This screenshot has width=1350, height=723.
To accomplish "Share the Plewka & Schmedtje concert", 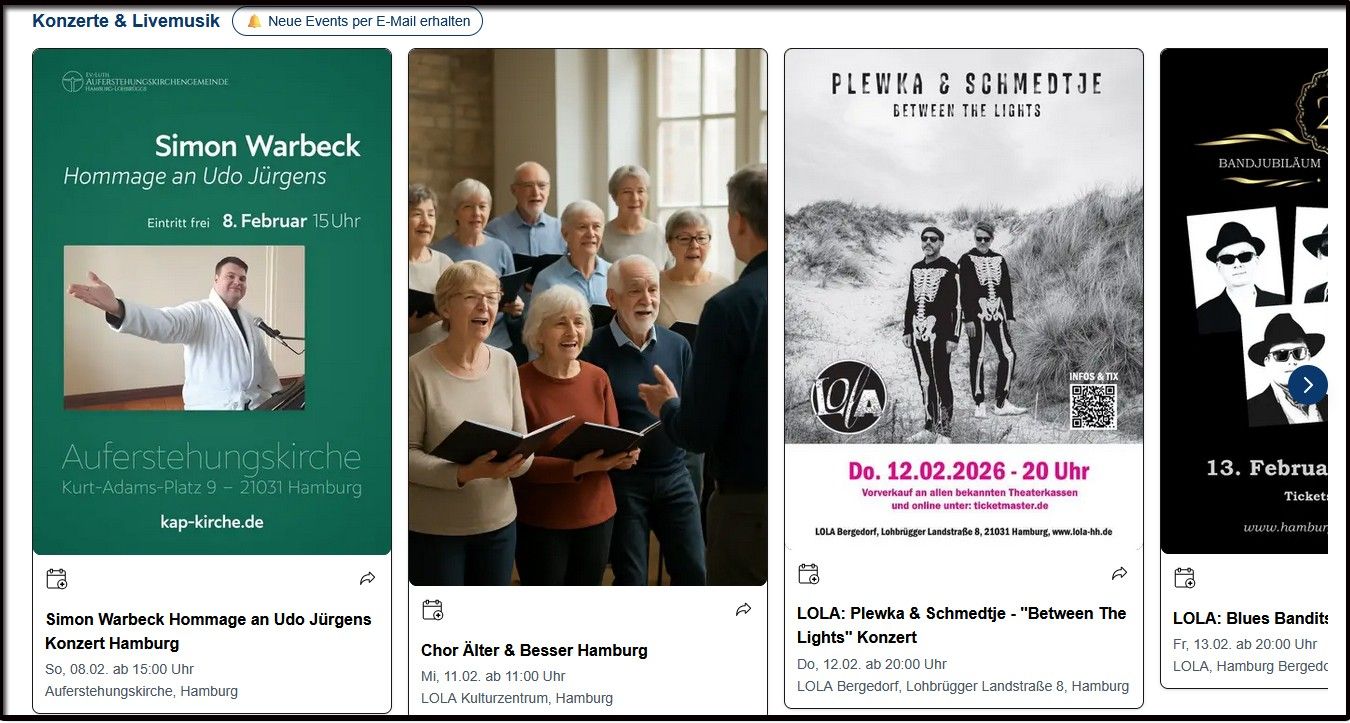I will tap(1119, 574).
